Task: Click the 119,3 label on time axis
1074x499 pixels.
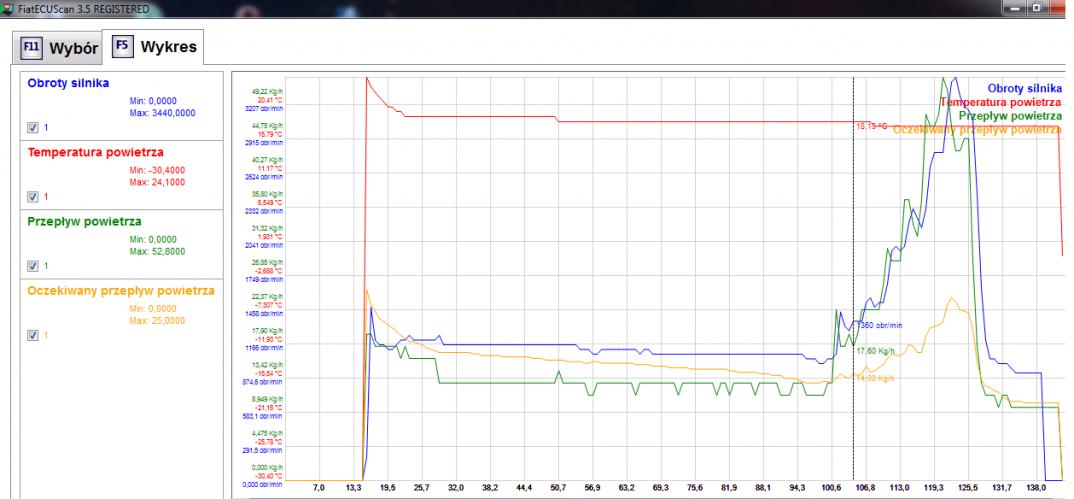Action: pyautogui.click(x=934, y=488)
